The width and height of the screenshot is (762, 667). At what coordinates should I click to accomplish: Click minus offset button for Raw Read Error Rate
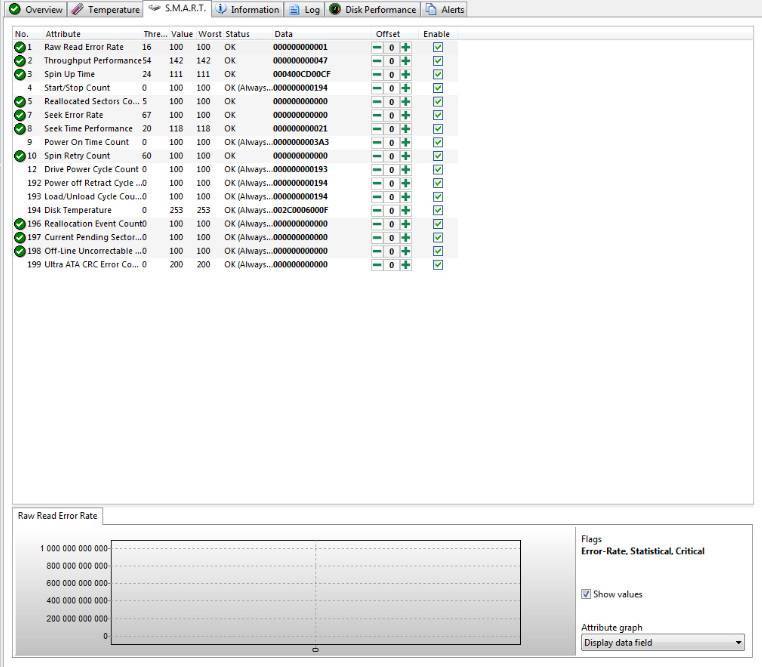[x=377, y=48]
